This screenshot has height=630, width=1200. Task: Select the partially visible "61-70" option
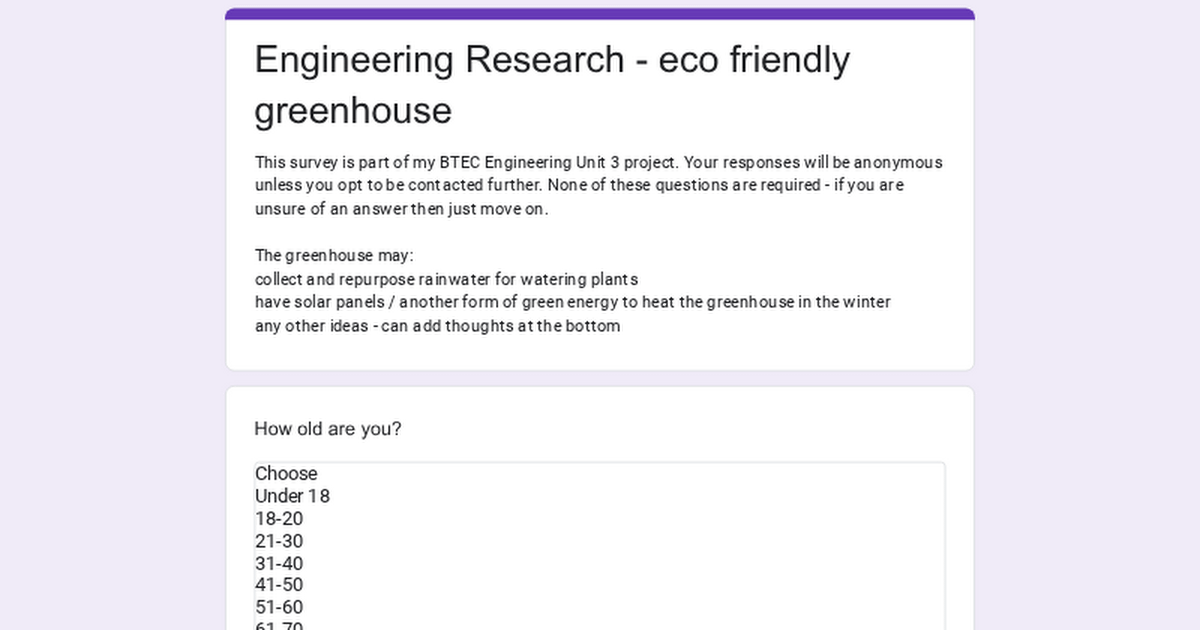coord(279,625)
